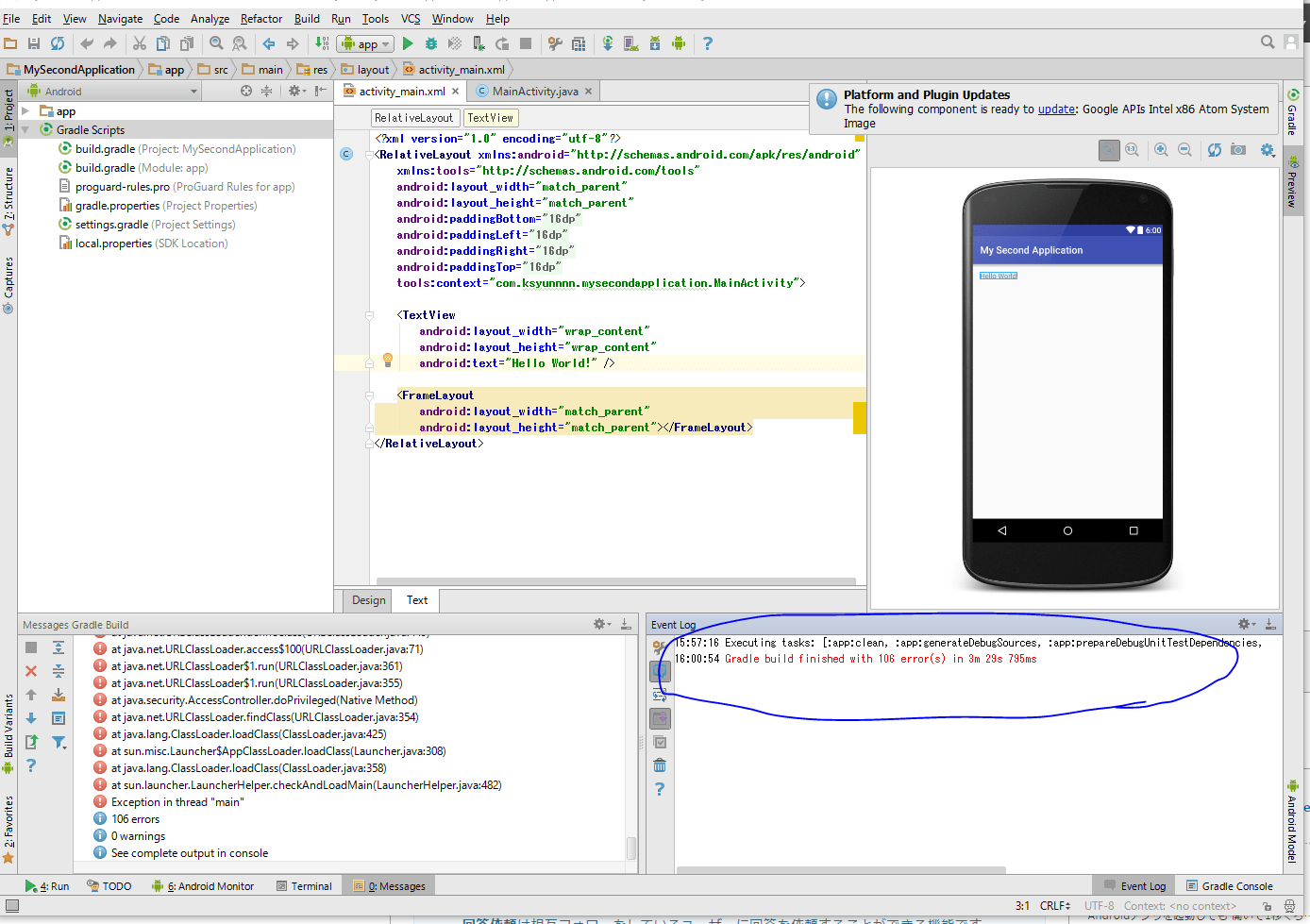The width and height of the screenshot is (1310, 924).
Task: Fold the RelativeLayout tag in gutter
Action: pyautogui.click(x=370, y=155)
